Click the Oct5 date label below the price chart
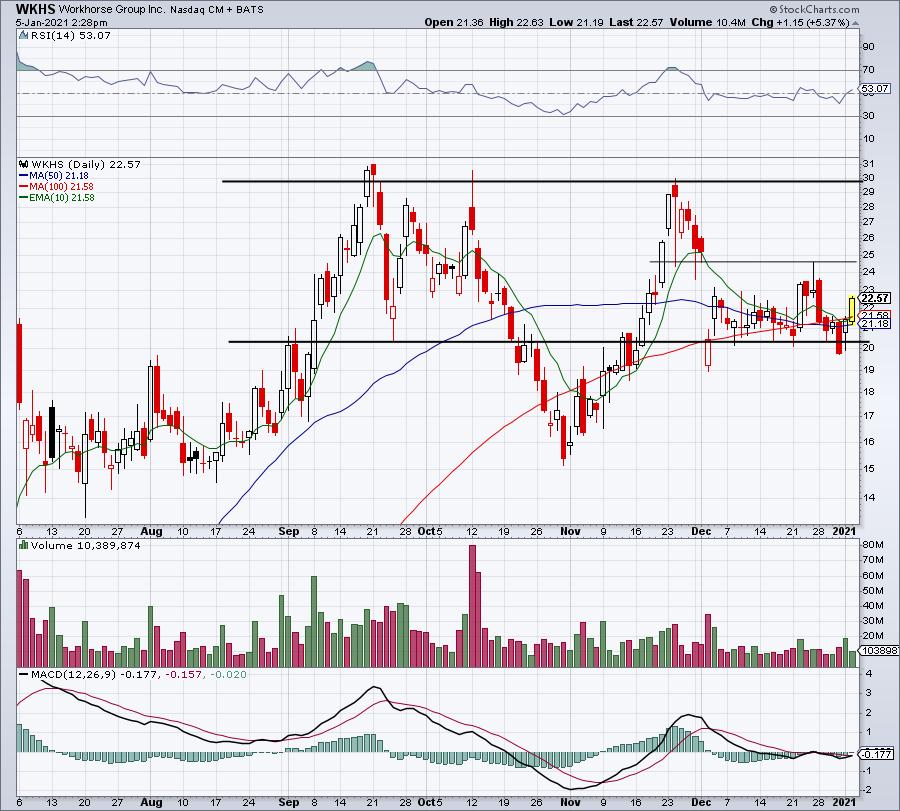 [430, 531]
